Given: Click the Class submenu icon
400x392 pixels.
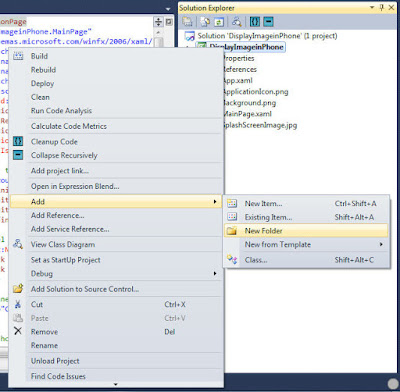Looking at the screenshot, I should point(232,260).
